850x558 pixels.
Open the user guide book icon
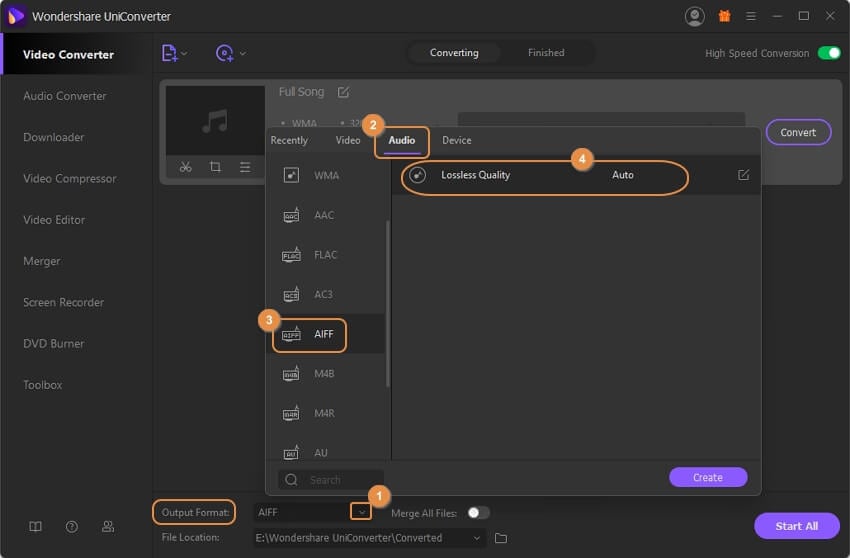(35, 527)
